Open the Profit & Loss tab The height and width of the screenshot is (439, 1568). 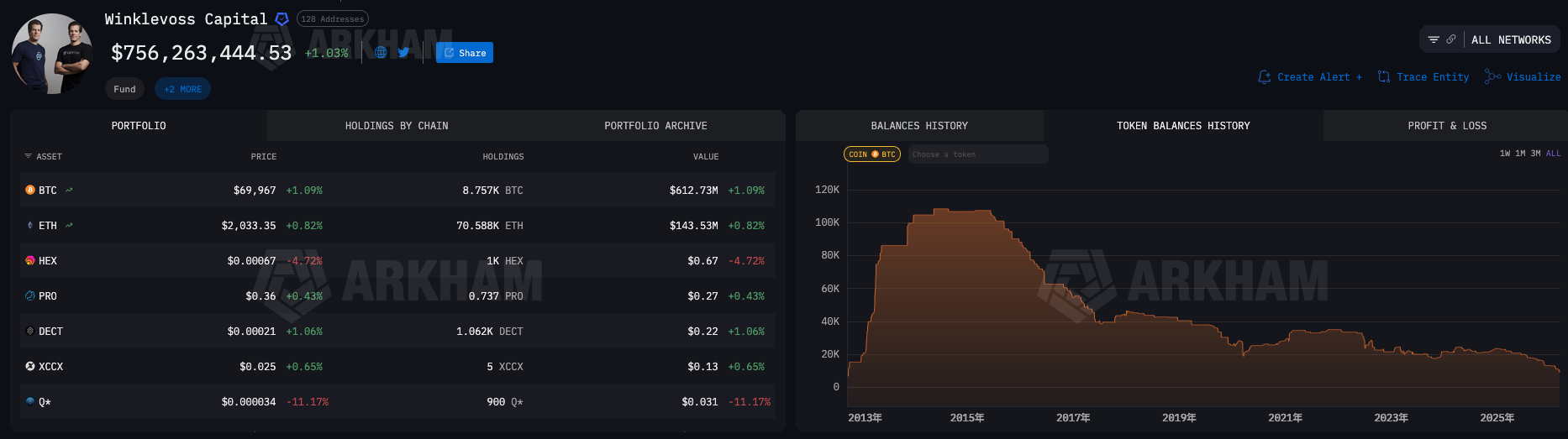pyautogui.click(x=1447, y=126)
